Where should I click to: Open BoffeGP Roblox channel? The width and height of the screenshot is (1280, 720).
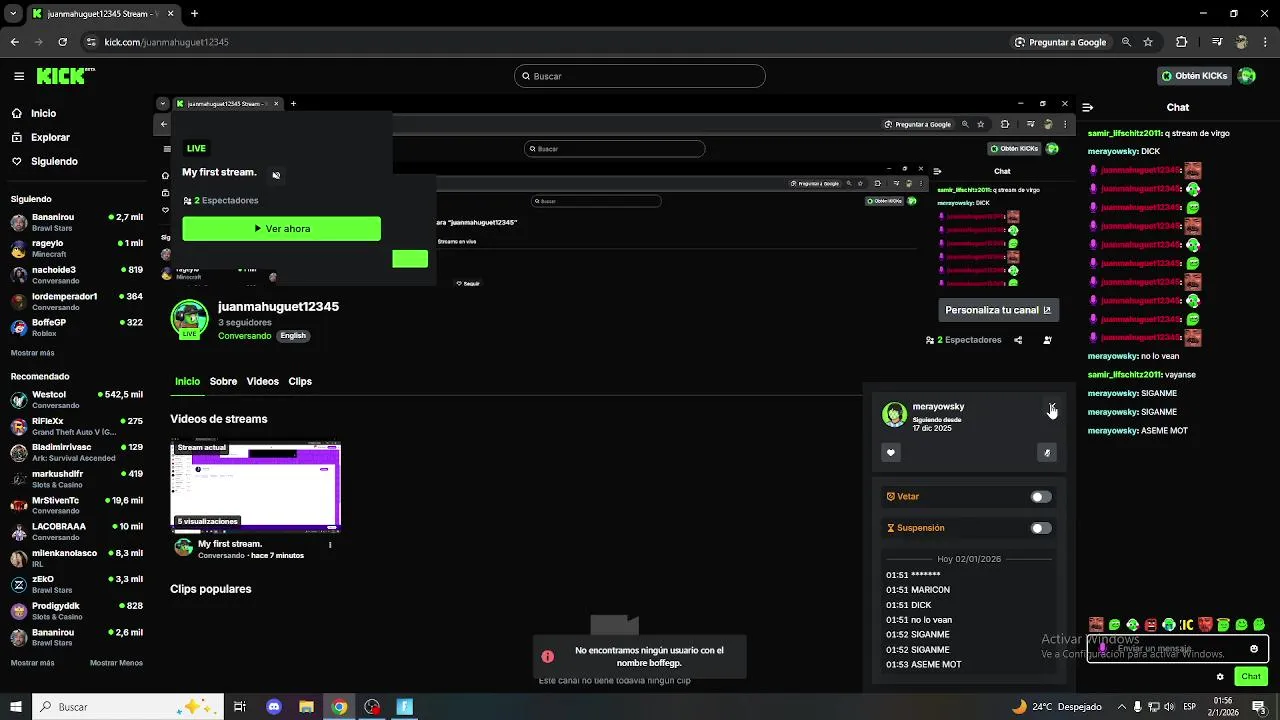click(77, 328)
